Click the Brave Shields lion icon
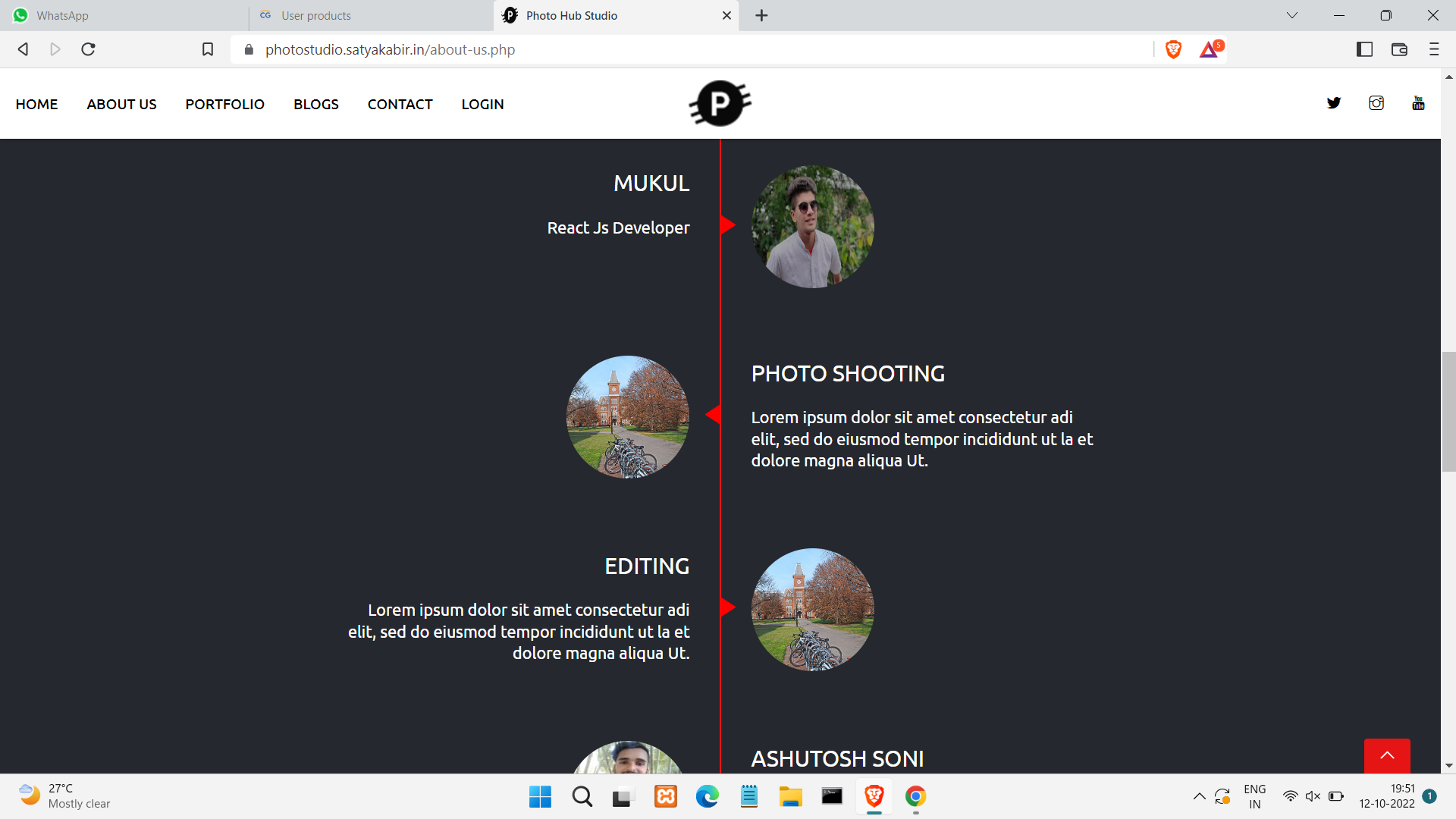 (x=1173, y=49)
